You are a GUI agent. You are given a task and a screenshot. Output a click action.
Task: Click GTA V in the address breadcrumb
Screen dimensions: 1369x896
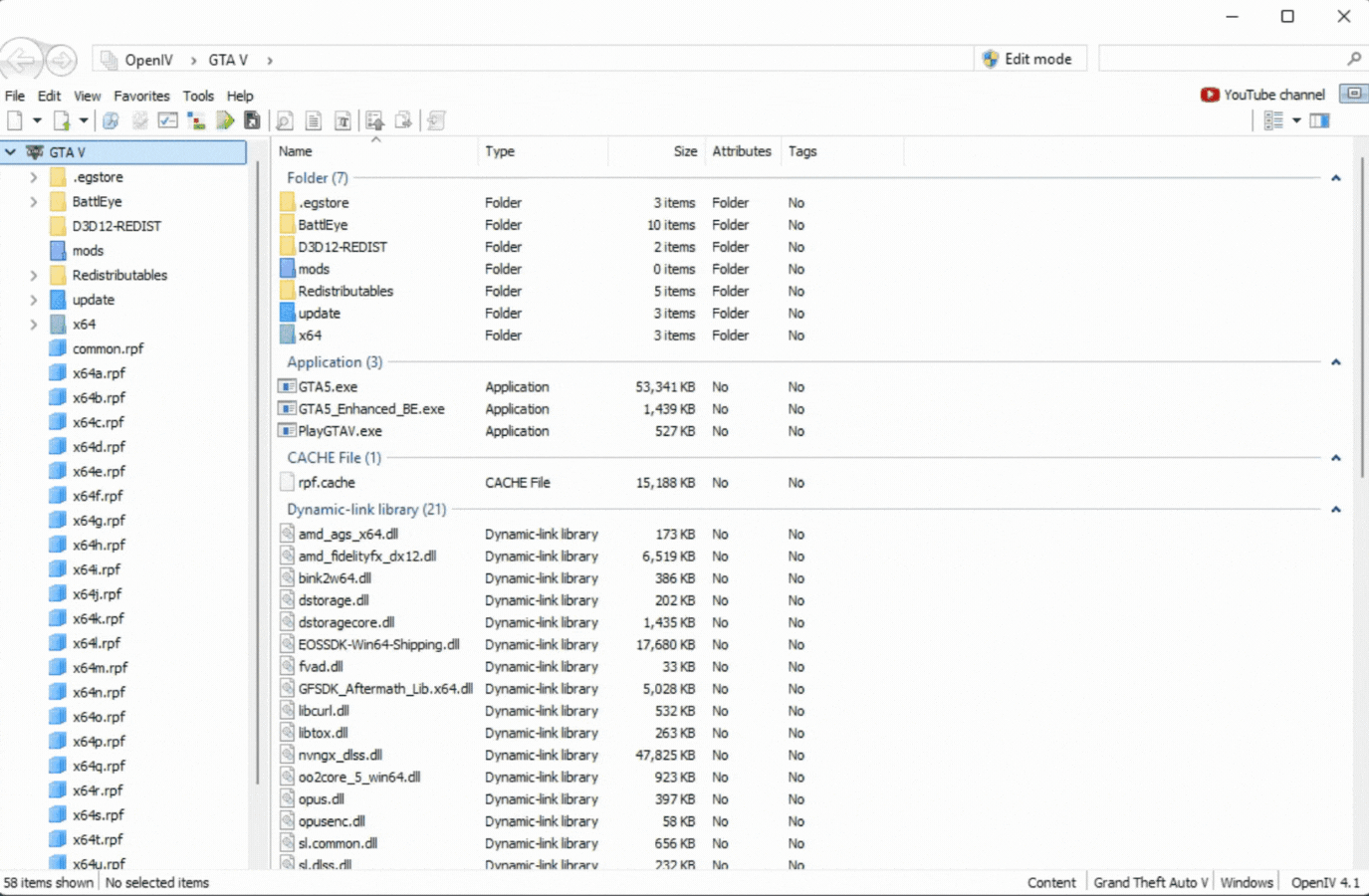pos(228,60)
